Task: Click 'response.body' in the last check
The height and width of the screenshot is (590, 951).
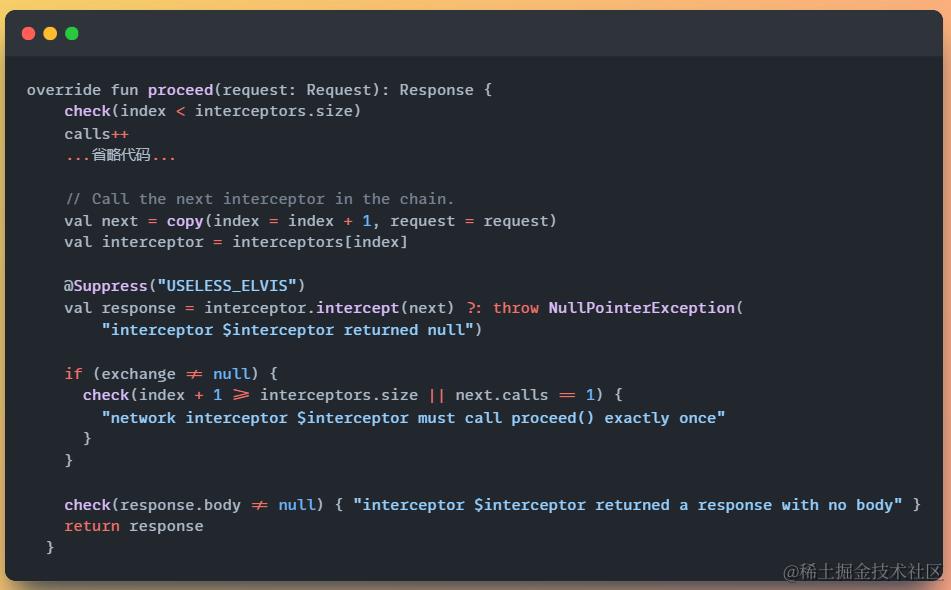Action: [x=180, y=505]
